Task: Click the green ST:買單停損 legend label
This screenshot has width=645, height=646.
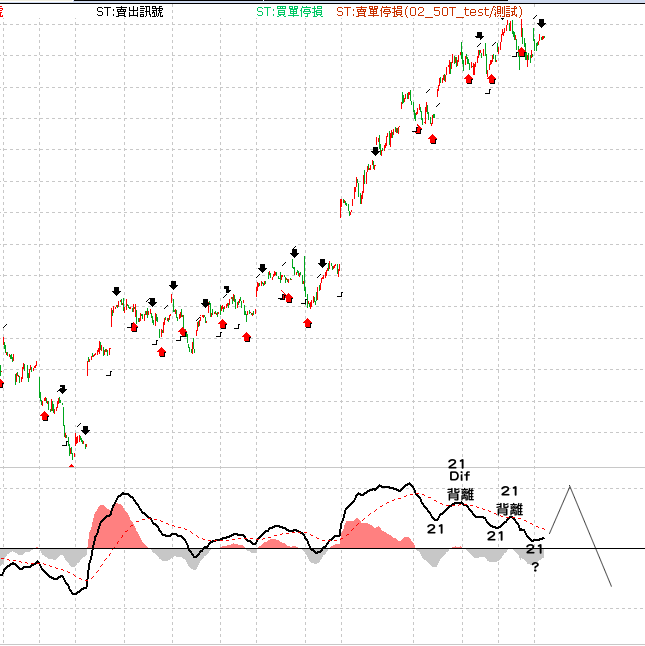Action: 290,12
